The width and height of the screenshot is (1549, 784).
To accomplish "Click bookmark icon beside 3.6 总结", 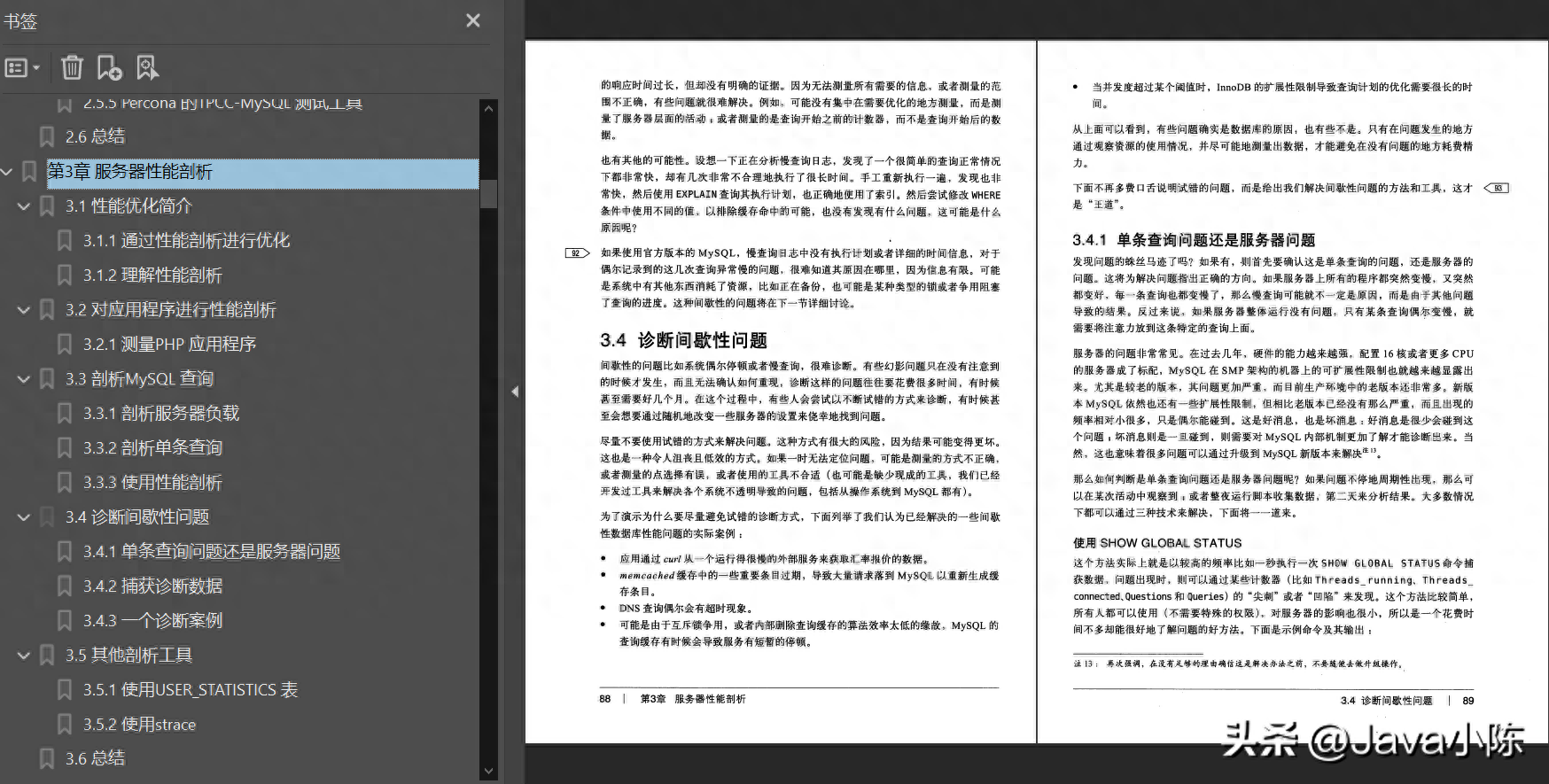I will pyautogui.click(x=47, y=758).
